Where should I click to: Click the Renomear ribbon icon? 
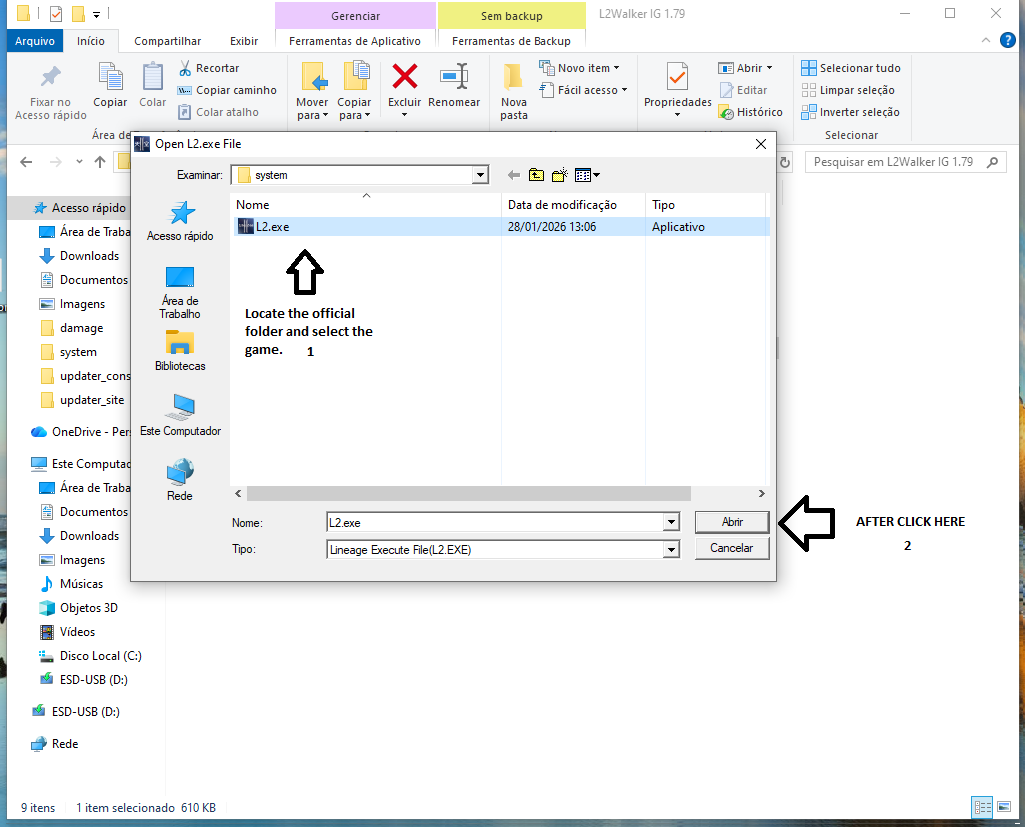click(x=454, y=76)
